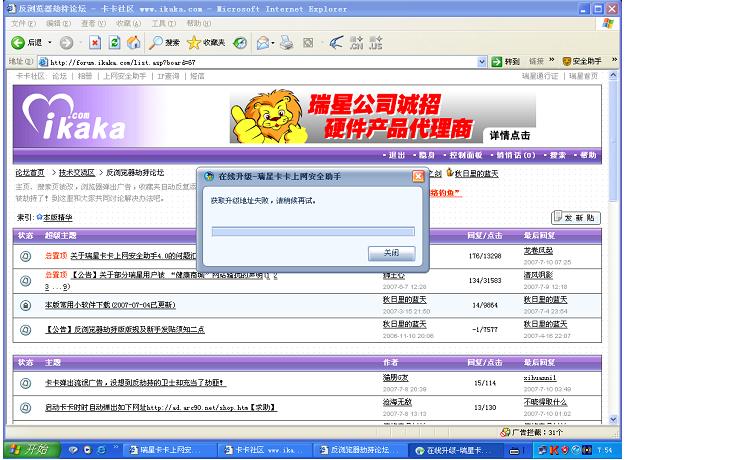The height and width of the screenshot is (460, 742).
Task: Open the Back button history dropdown arrow
Action: tap(50, 43)
